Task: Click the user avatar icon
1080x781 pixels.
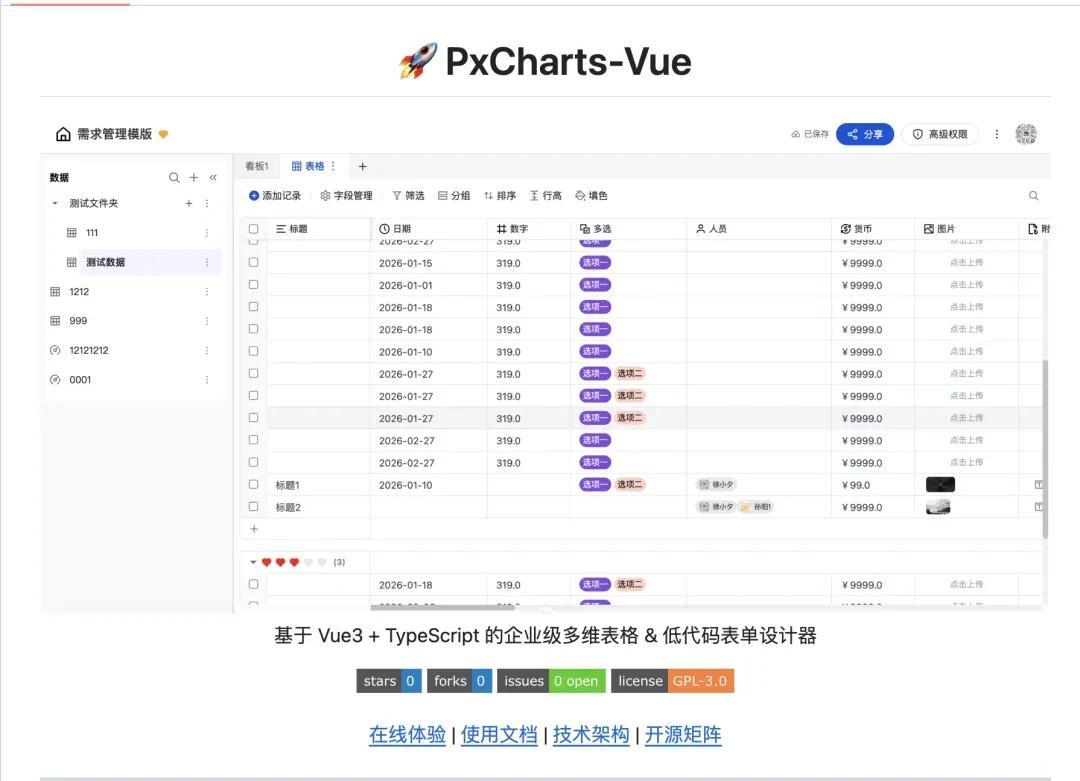Action: (1026, 134)
